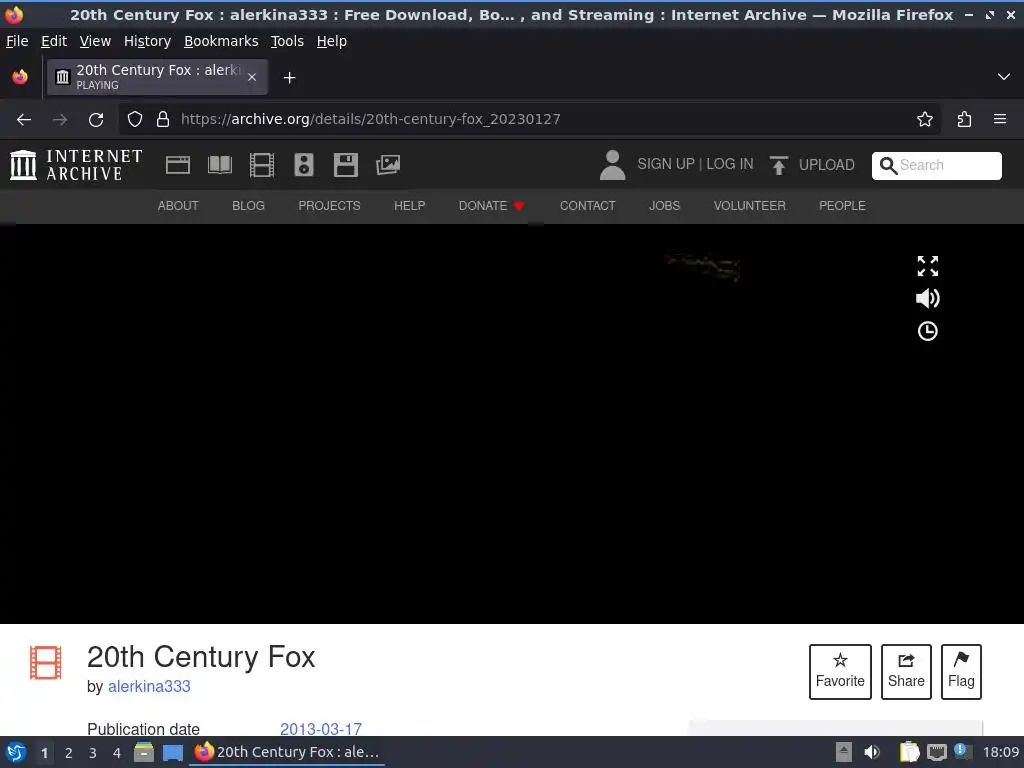Enter fullscreen on video player
This screenshot has width=1024, height=768.
(x=927, y=266)
